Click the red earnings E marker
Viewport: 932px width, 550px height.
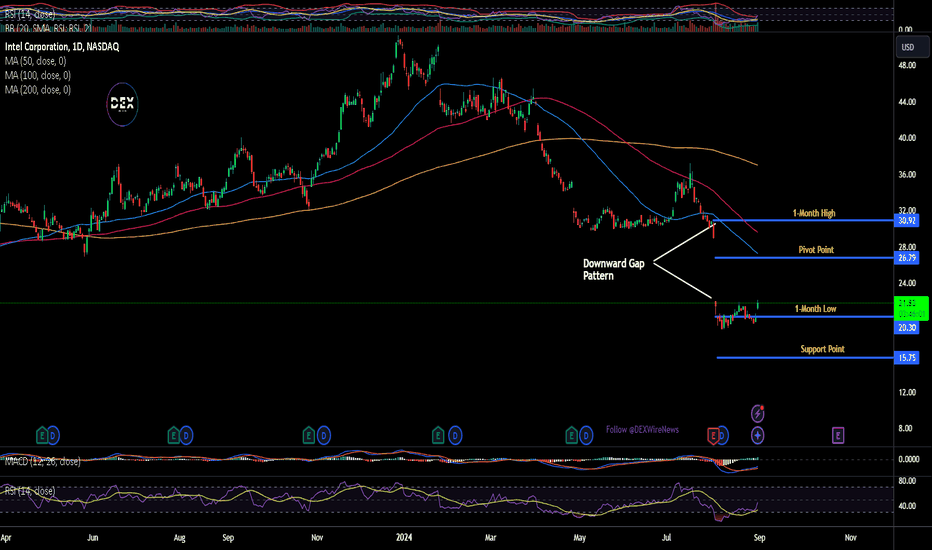(x=713, y=436)
